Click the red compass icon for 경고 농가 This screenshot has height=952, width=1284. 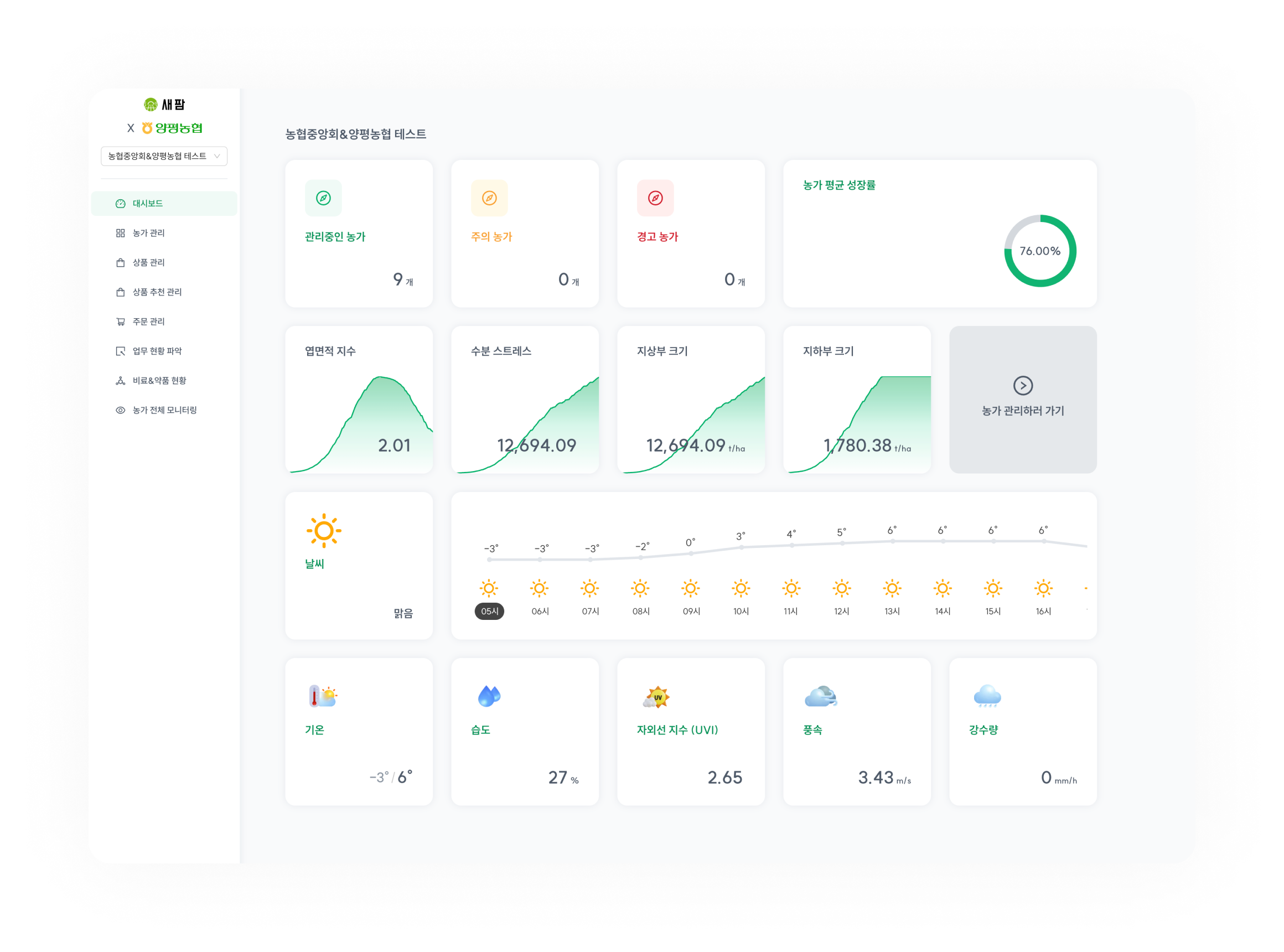coord(655,198)
